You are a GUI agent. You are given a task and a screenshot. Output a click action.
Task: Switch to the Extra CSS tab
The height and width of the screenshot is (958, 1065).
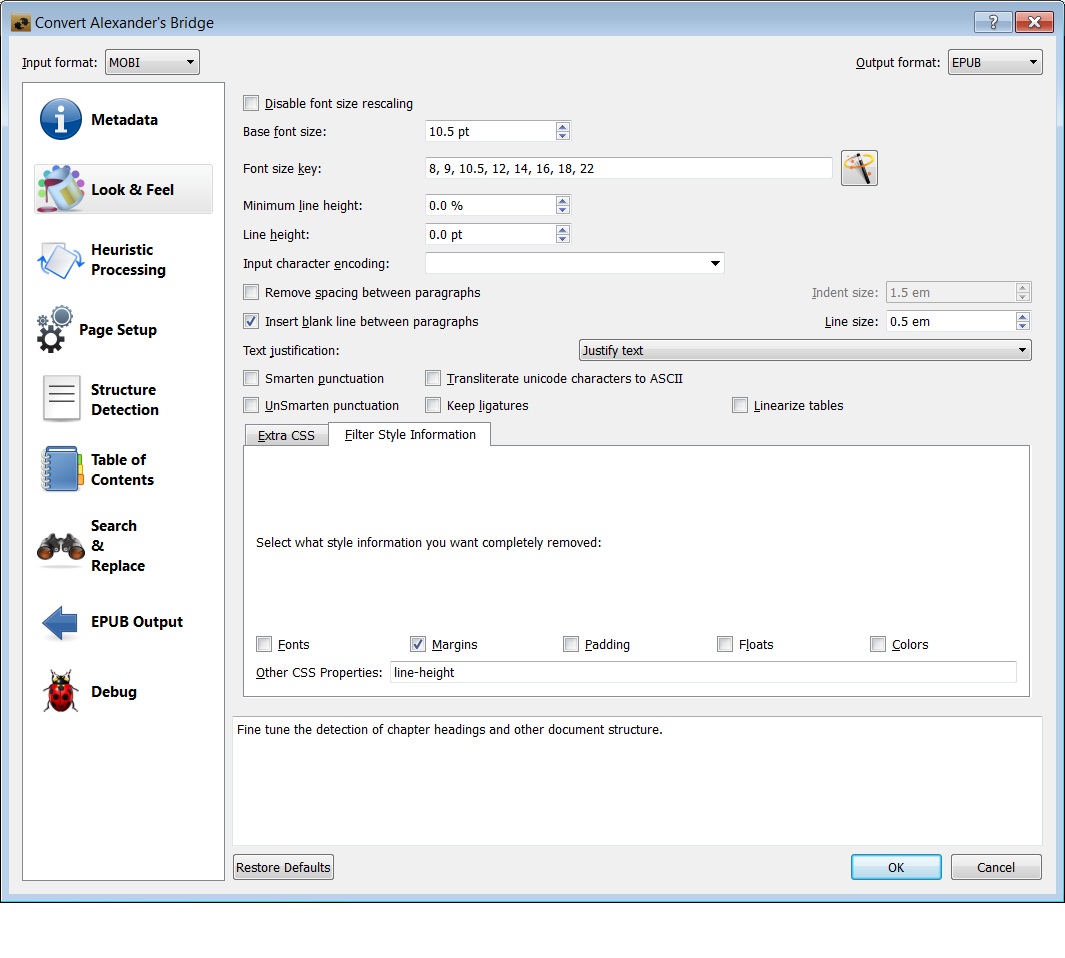point(286,436)
